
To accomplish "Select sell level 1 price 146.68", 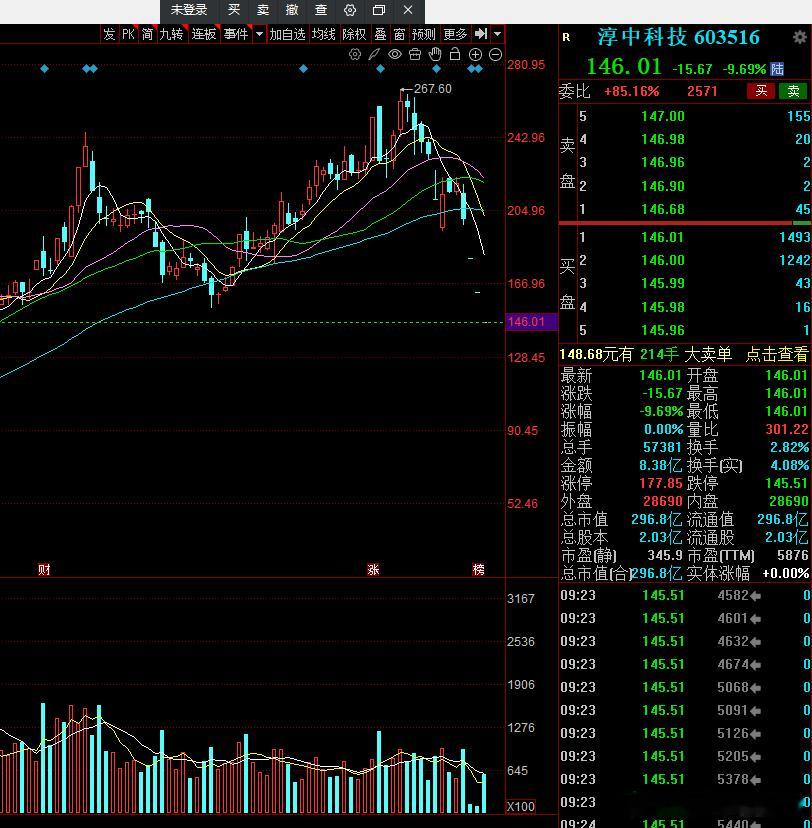I will 663,210.
